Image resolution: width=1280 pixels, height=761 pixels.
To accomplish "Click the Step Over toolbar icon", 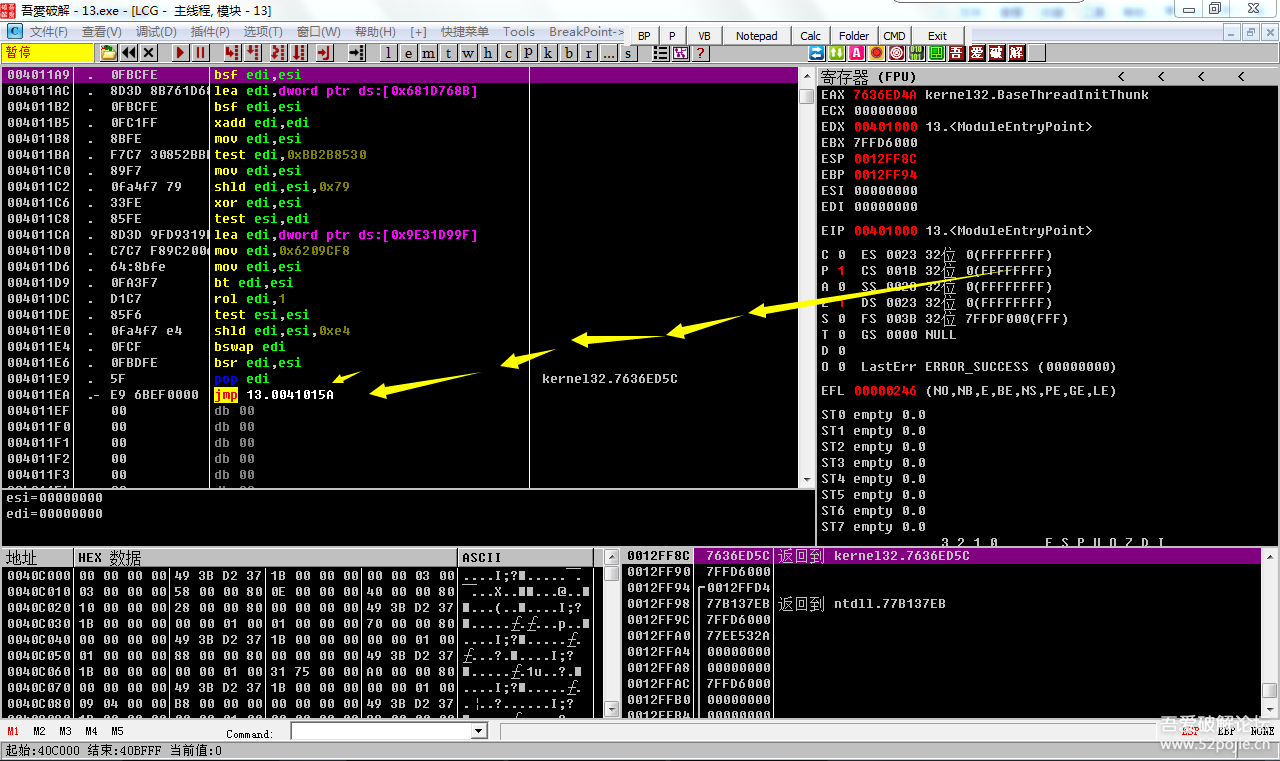I will coord(252,53).
